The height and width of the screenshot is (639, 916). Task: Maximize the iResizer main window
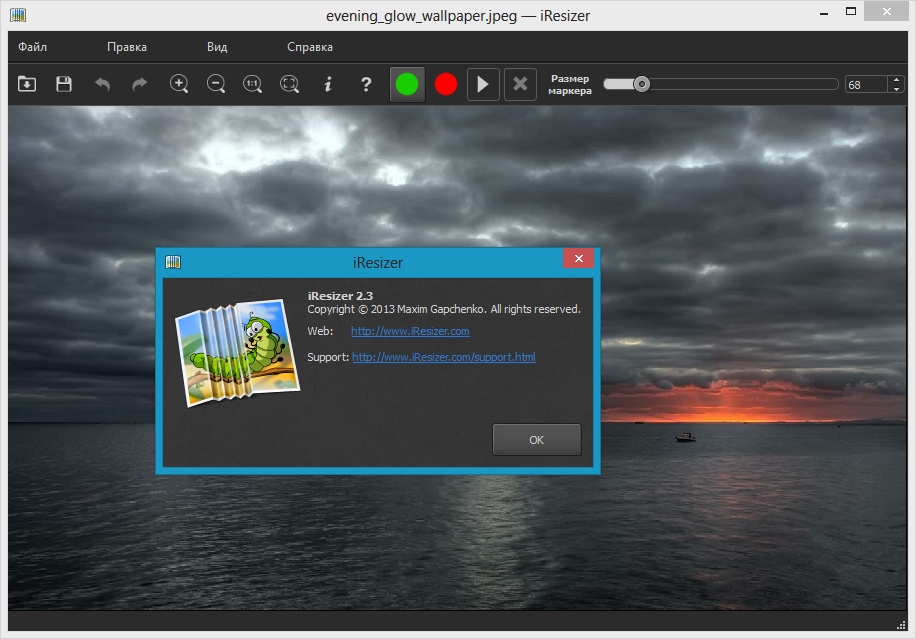851,12
